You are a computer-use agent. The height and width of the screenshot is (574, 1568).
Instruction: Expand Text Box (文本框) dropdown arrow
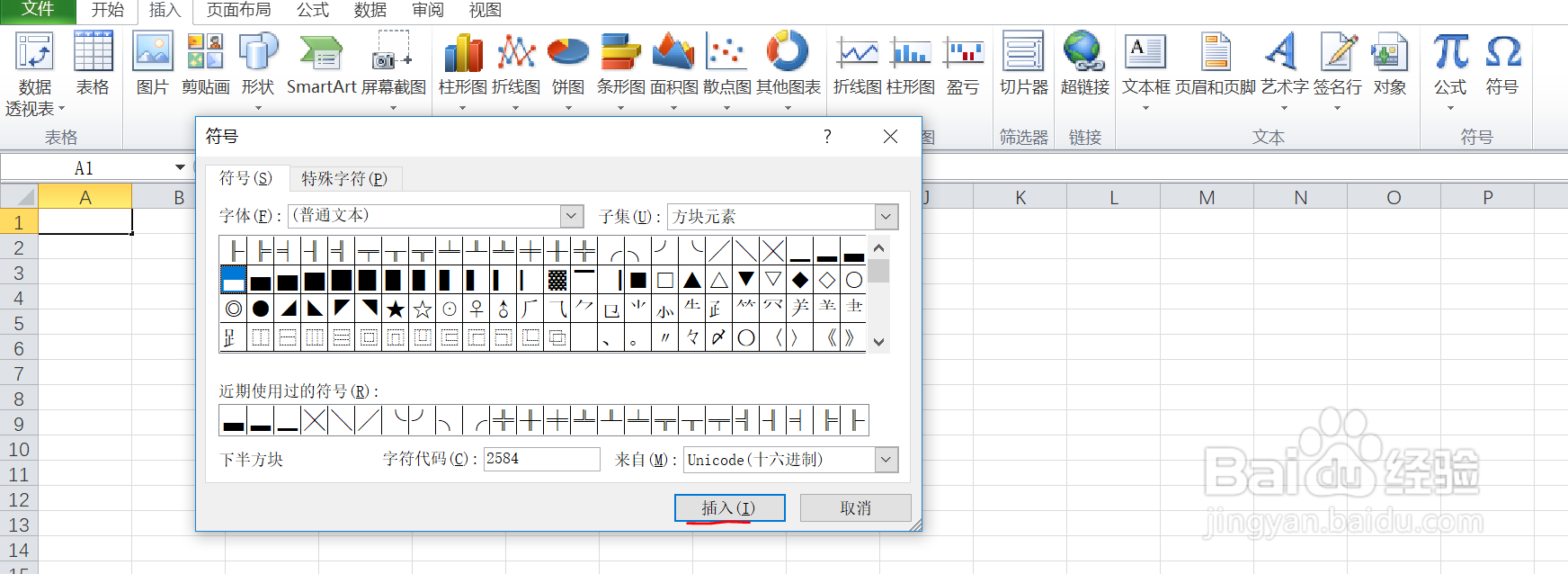click(1145, 108)
